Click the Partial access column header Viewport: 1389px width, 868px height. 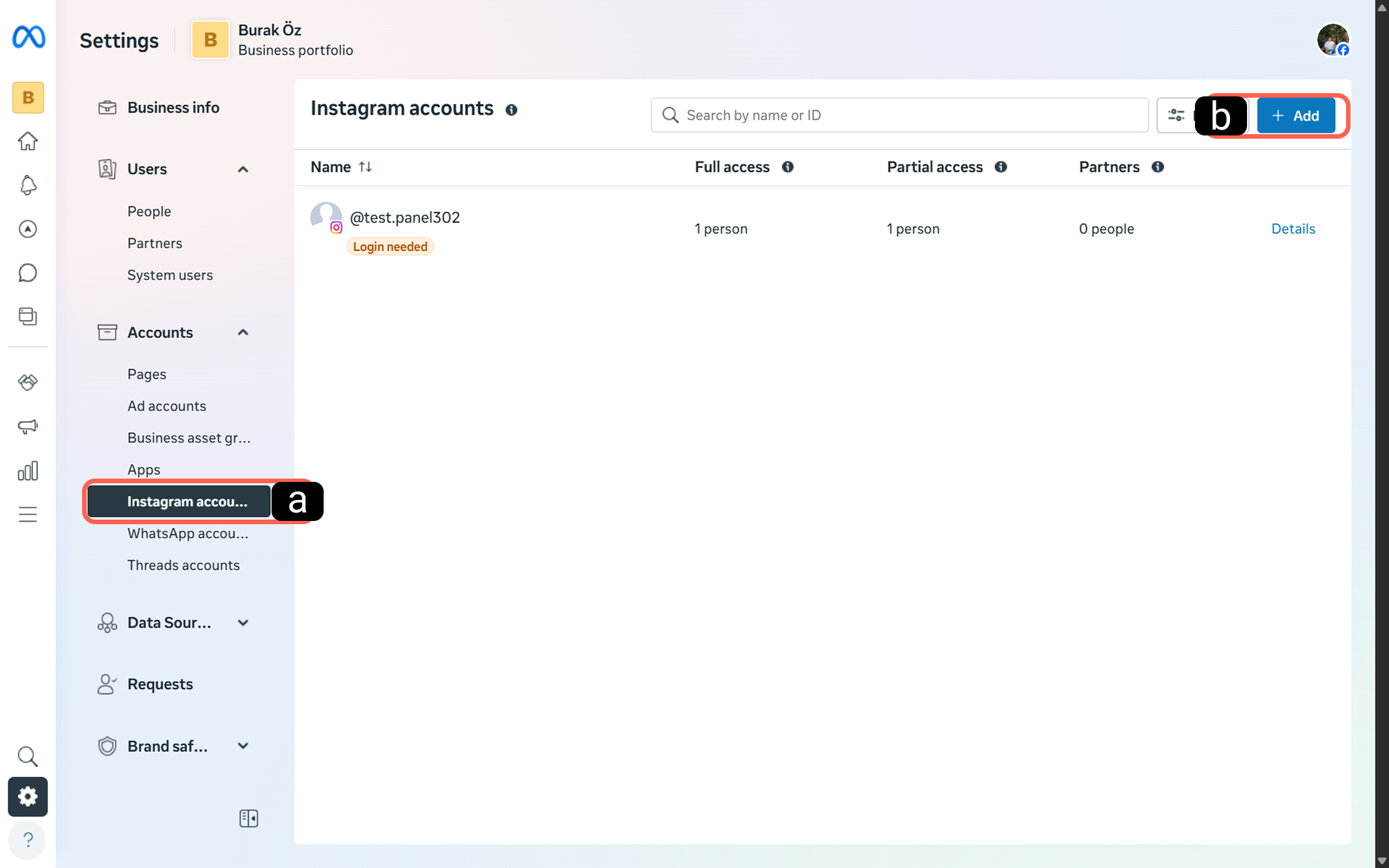tap(934, 167)
